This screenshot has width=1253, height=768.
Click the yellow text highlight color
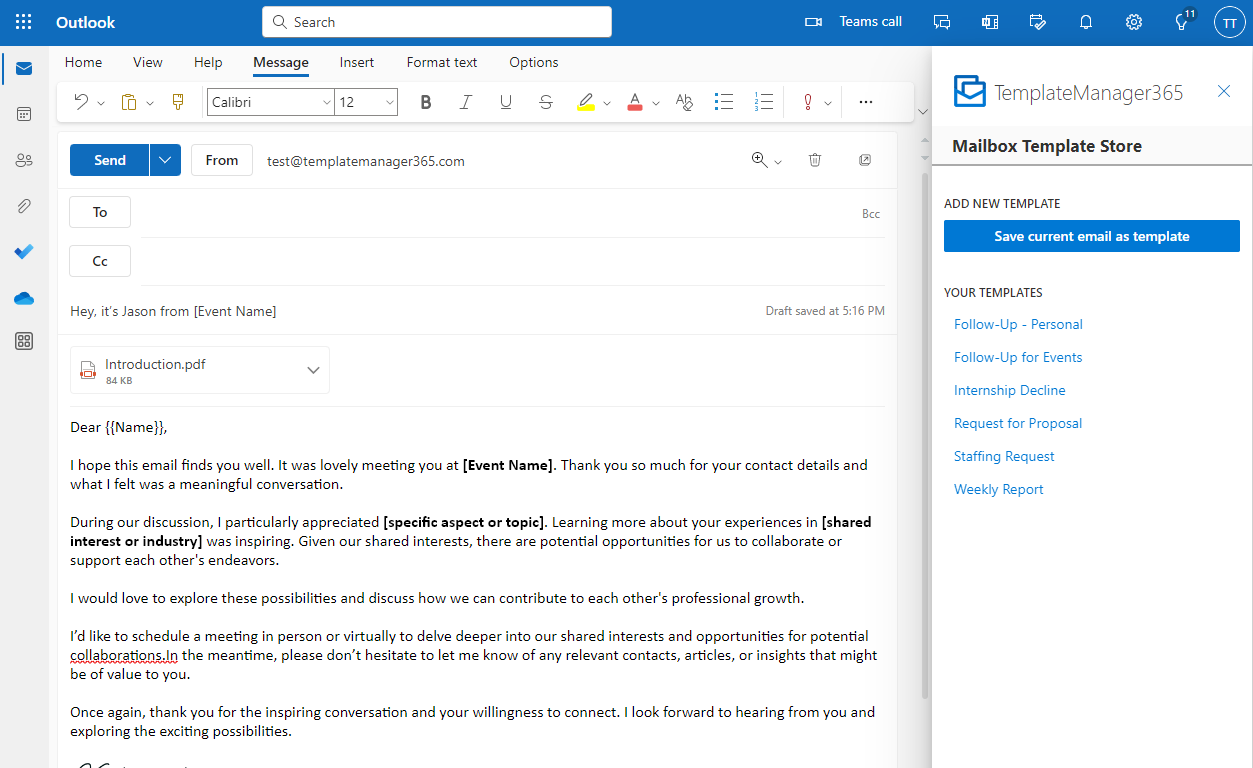tap(586, 102)
